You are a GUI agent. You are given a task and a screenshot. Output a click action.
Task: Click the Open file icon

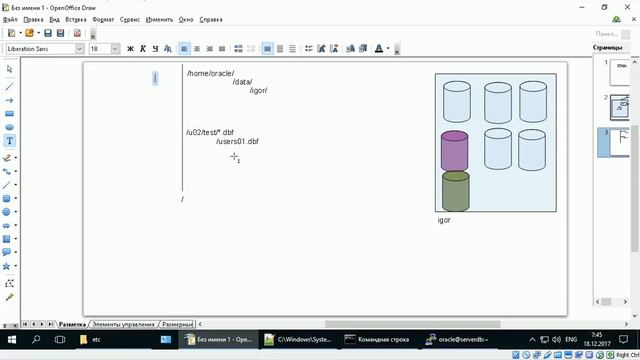click(x=29, y=33)
